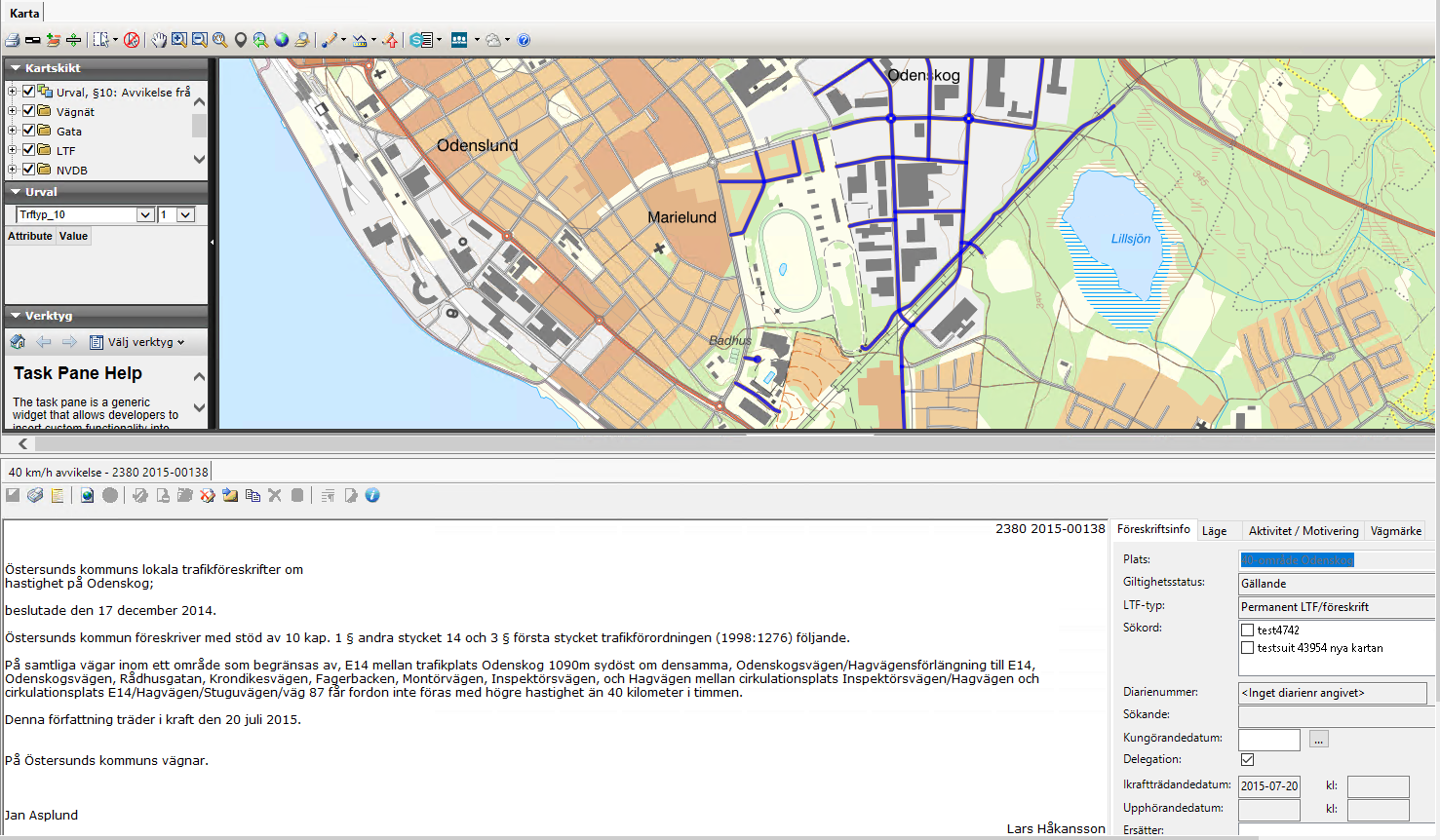Click the layers add icon in top toolbar
The width and height of the screenshot is (1440, 840).
pyautogui.click(x=53, y=40)
